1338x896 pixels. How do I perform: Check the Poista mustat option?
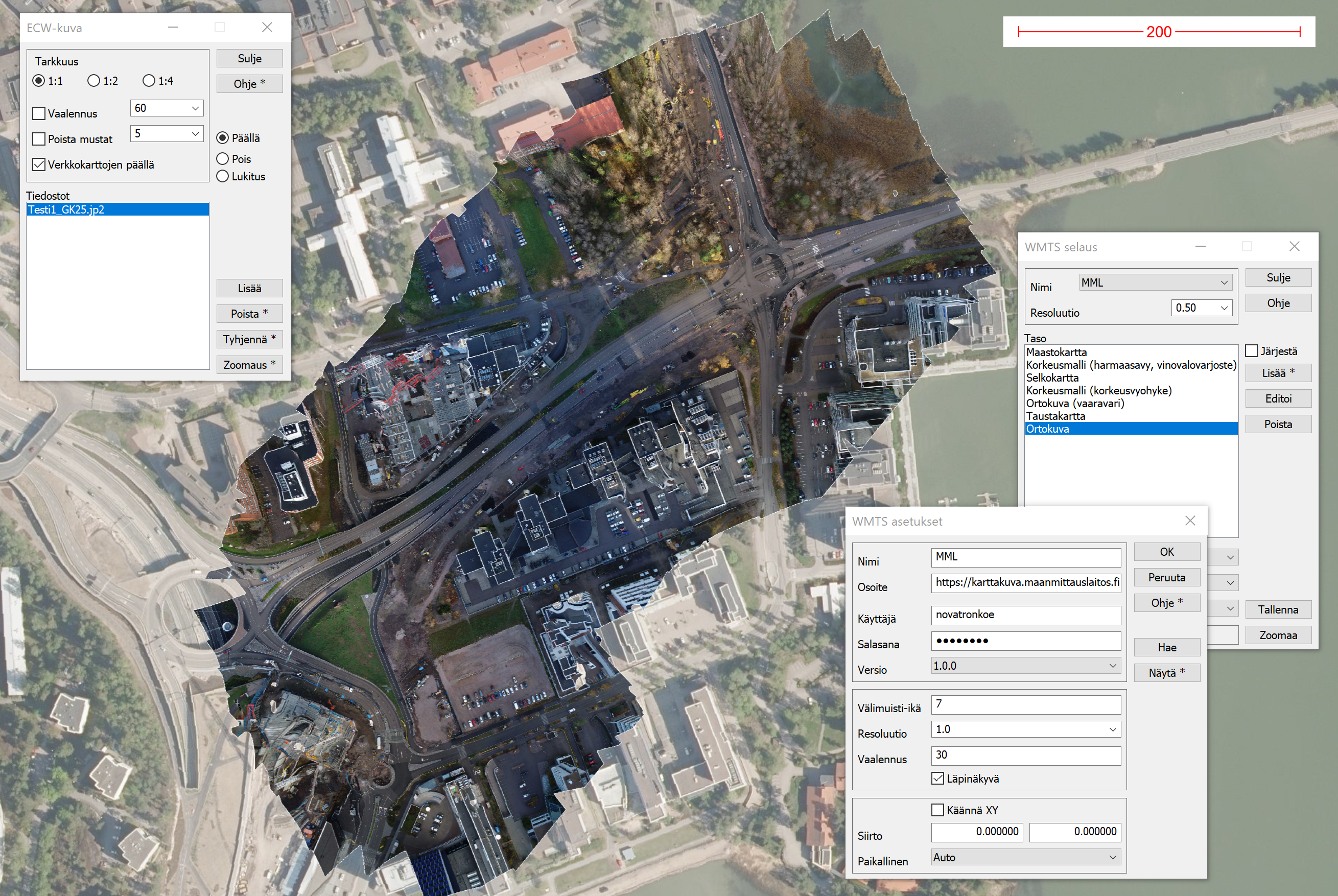click(x=39, y=139)
